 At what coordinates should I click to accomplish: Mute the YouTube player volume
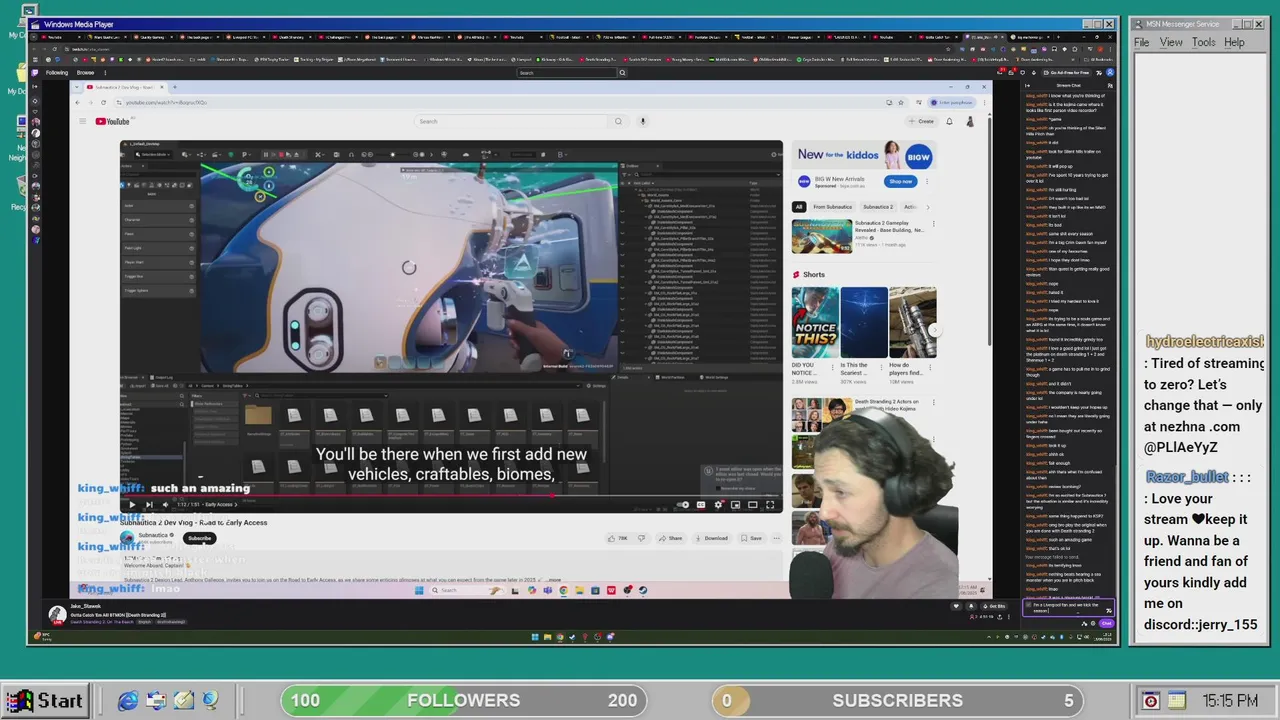point(165,505)
